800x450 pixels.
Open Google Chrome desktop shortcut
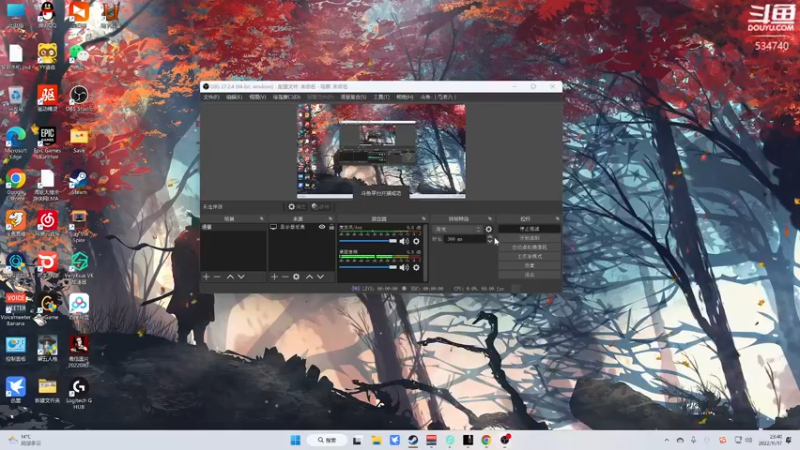(x=16, y=184)
